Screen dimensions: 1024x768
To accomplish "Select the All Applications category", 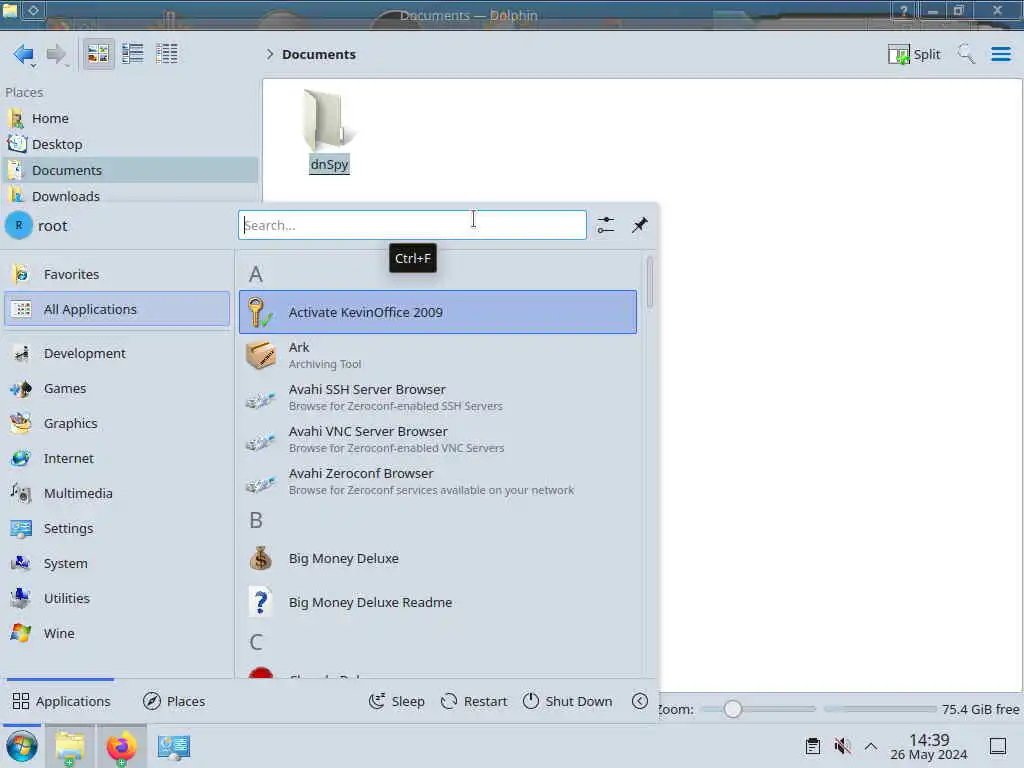I will click(117, 309).
